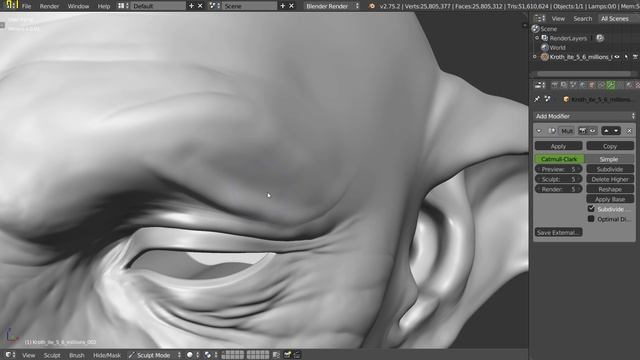Click the Scene name field

click(x=249, y=6)
